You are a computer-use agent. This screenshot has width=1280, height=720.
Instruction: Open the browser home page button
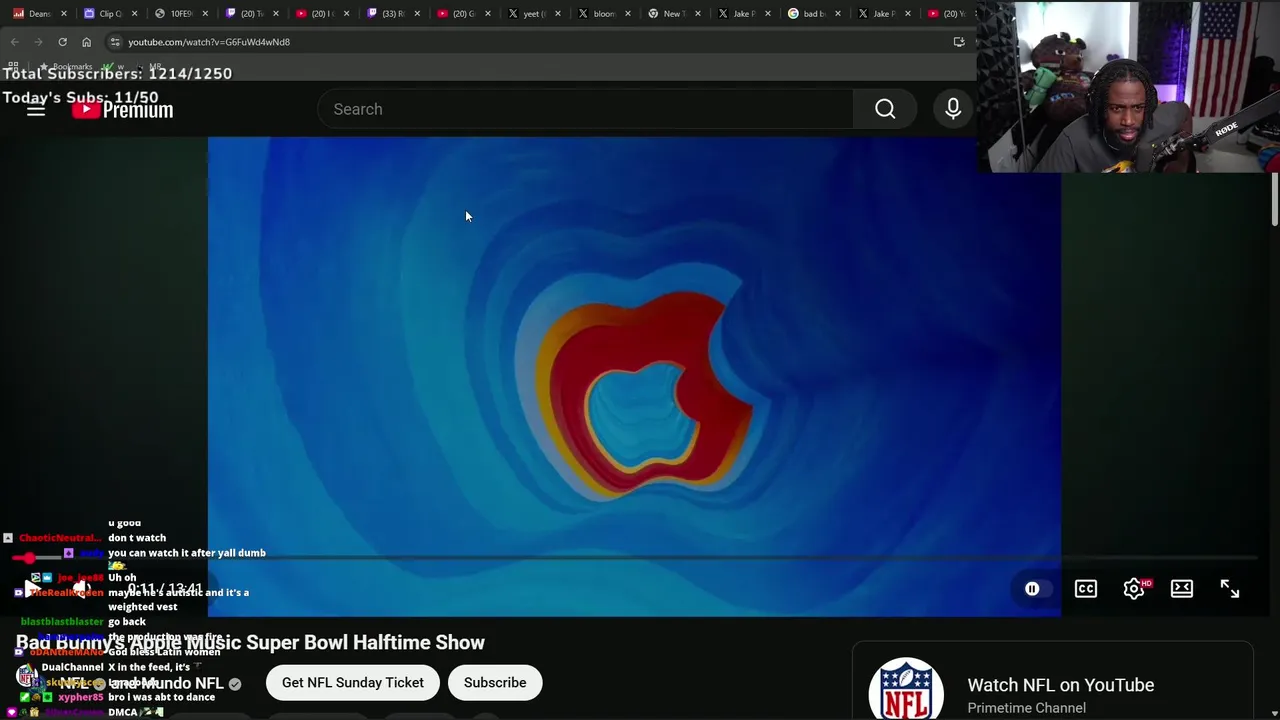pos(86,42)
